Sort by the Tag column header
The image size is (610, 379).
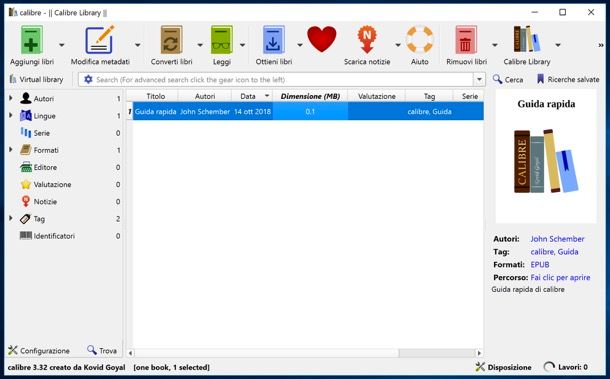(429, 96)
